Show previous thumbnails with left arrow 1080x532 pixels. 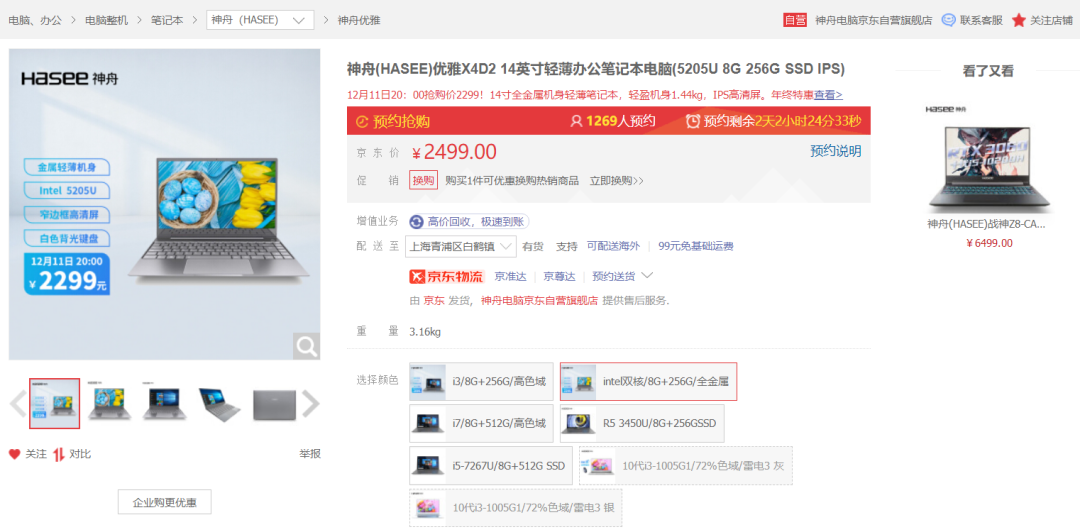pyautogui.click(x=17, y=403)
